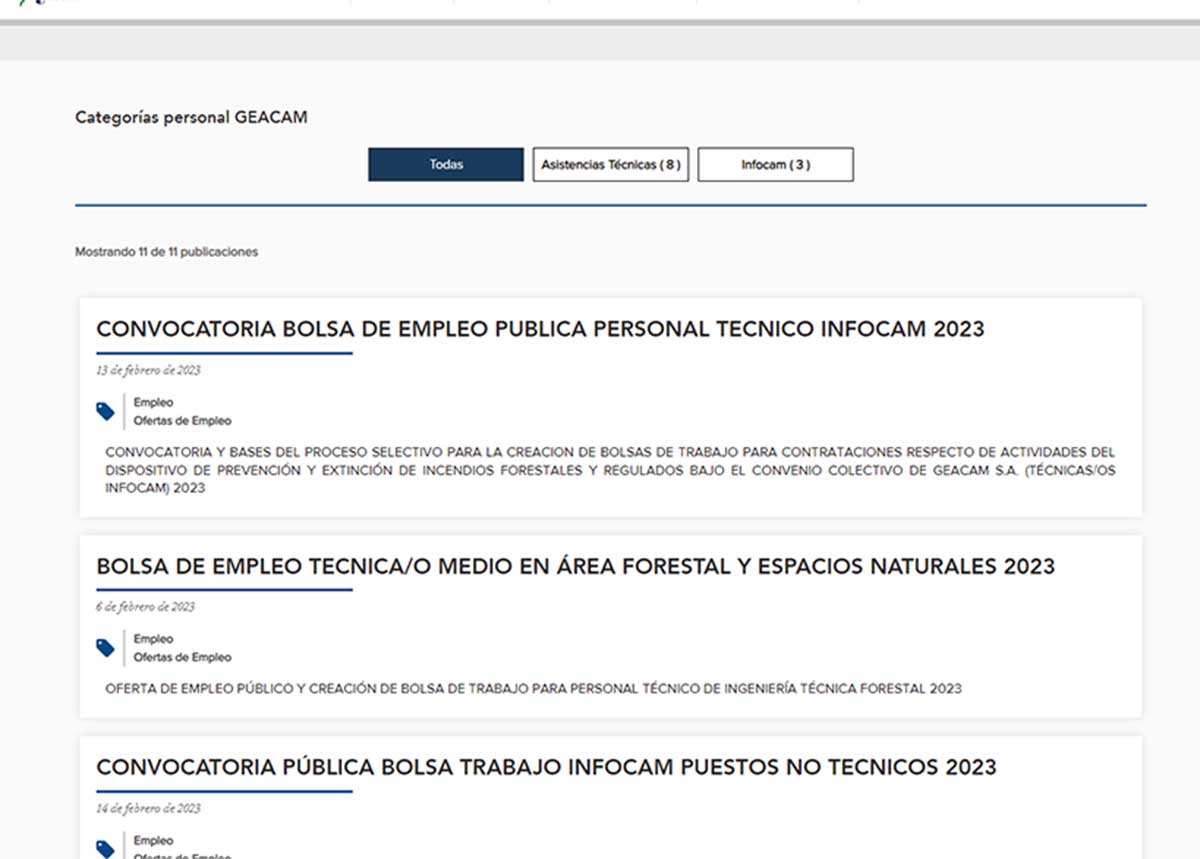This screenshot has width=1200, height=859.
Task: Click the tag icon in the Puestos No Tecnicos card
Action: (105, 849)
